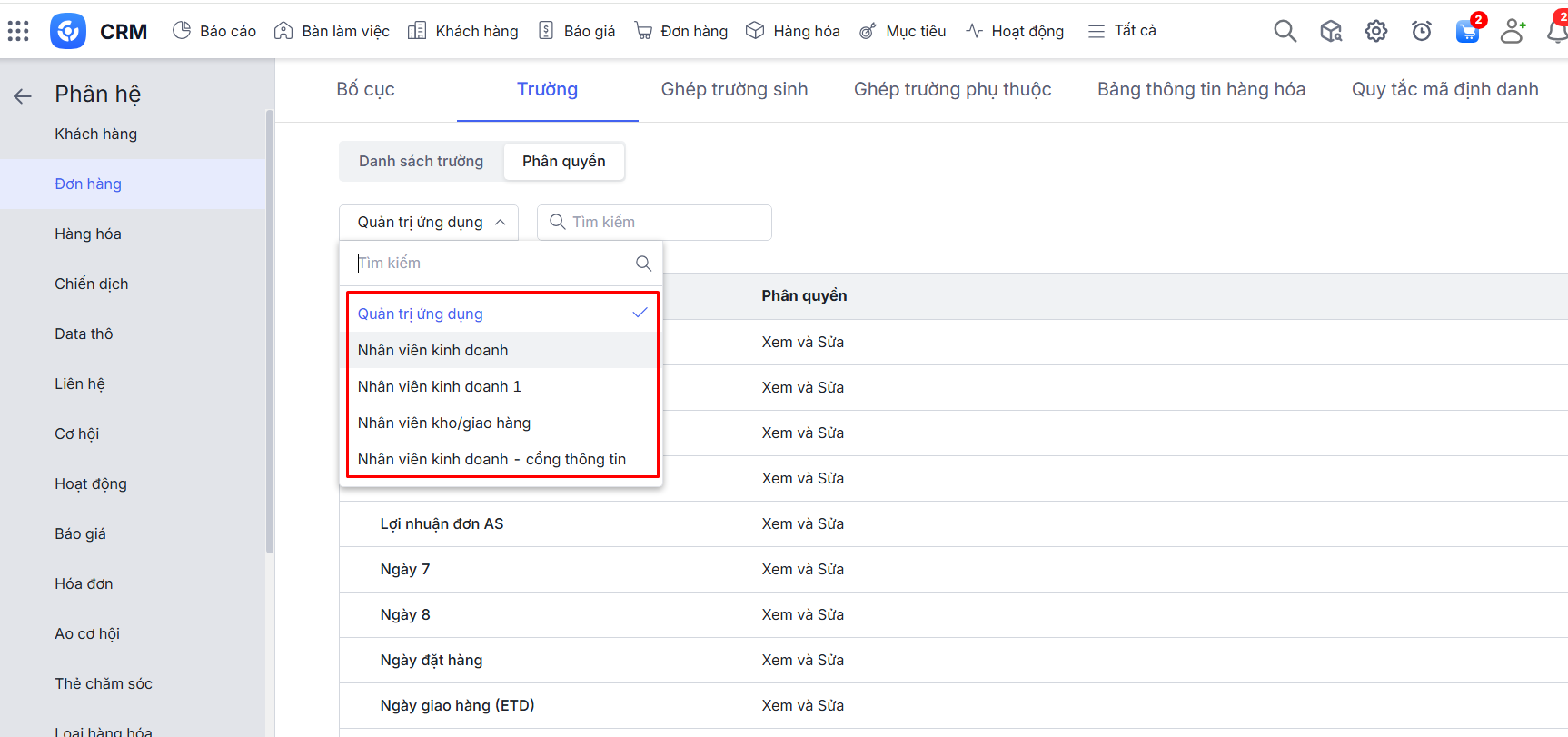
Task: Open the Ghép trường sinh tab
Action: (x=734, y=89)
